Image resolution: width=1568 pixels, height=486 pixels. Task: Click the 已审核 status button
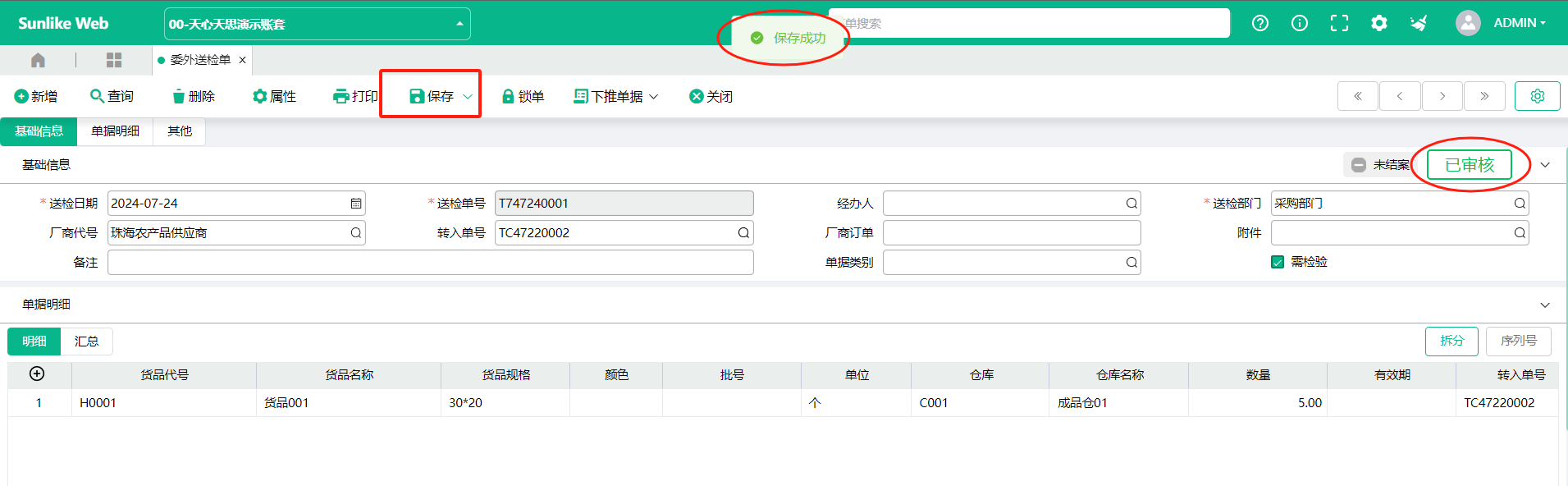click(x=1470, y=165)
